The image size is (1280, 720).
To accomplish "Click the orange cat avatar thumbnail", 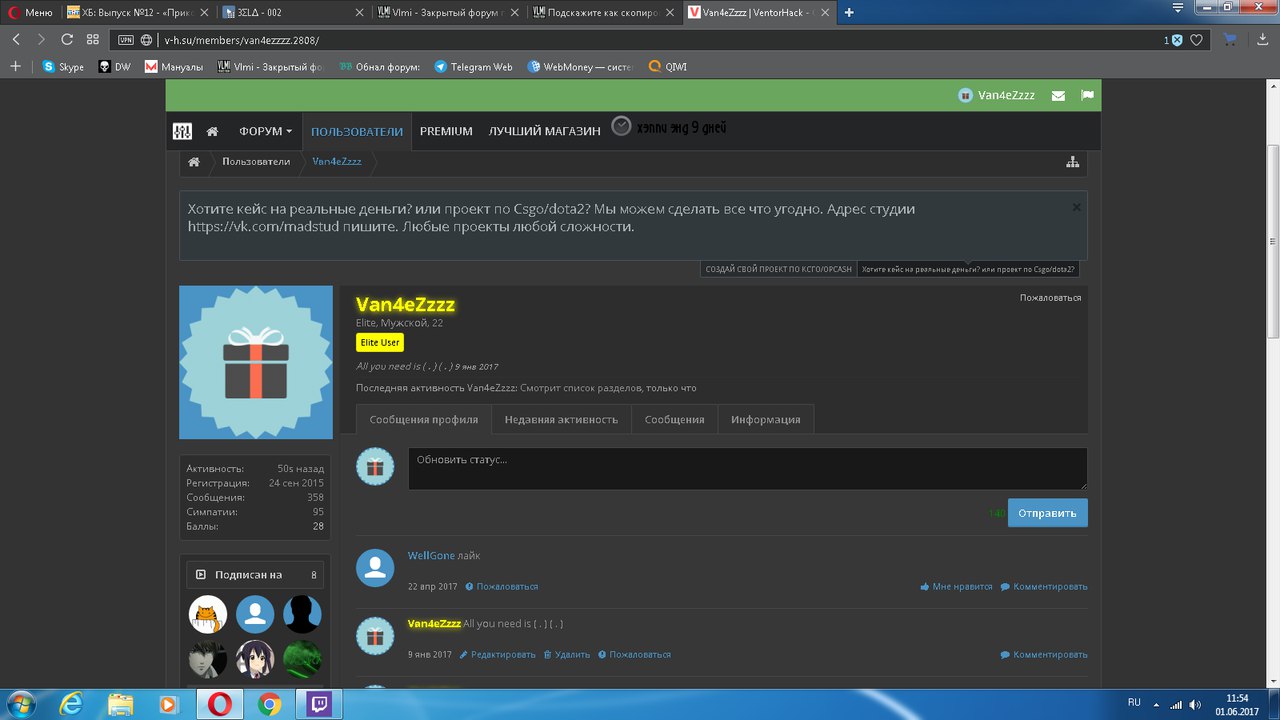I will pyautogui.click(x=208, y=614).
